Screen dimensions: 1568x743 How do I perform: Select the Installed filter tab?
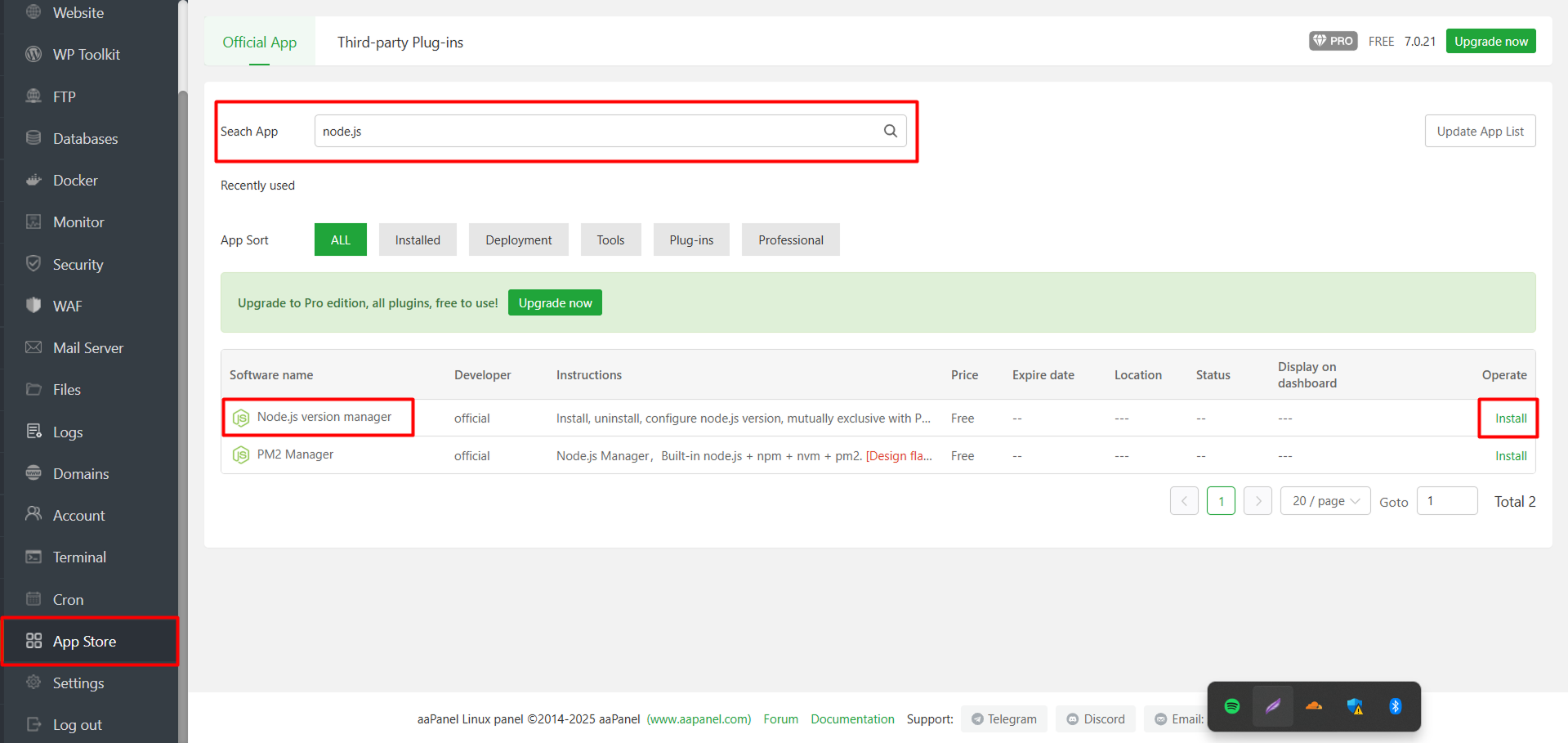pos(418,239)
